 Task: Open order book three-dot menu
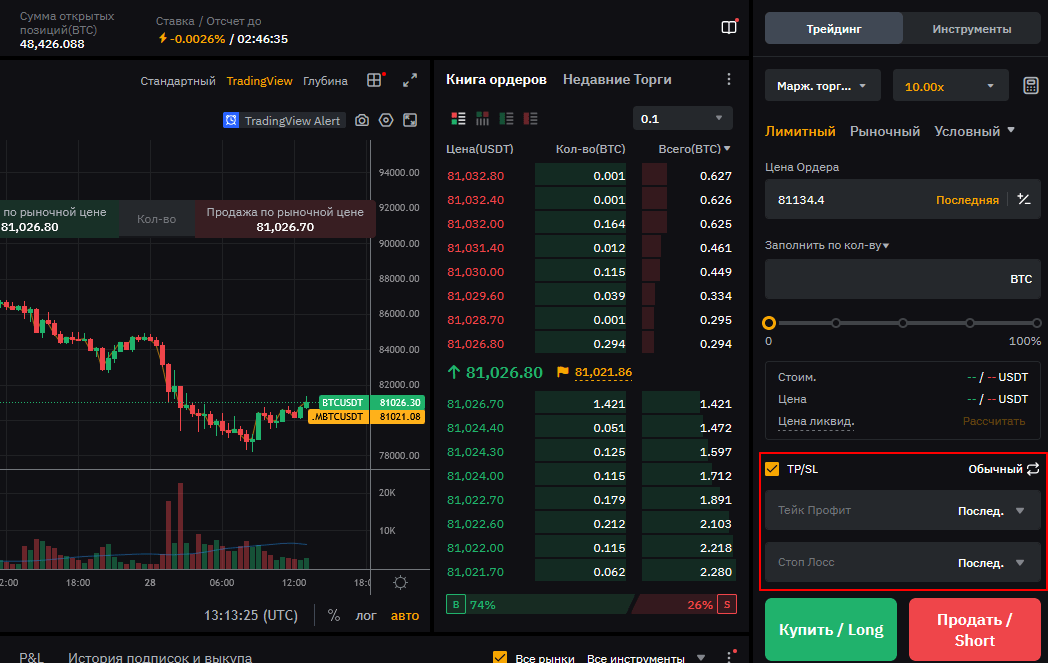pyautogui.click(x=728, y=80)
